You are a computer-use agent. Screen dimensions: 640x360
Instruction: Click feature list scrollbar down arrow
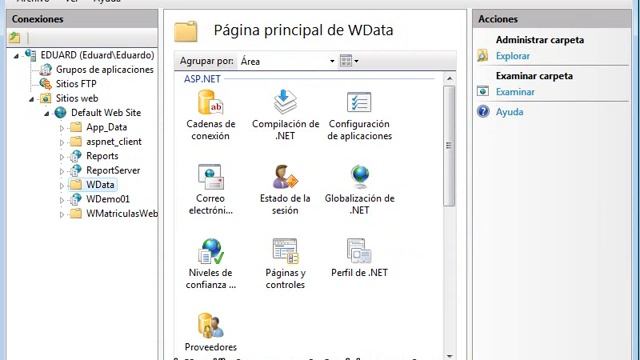click(449, 356)
